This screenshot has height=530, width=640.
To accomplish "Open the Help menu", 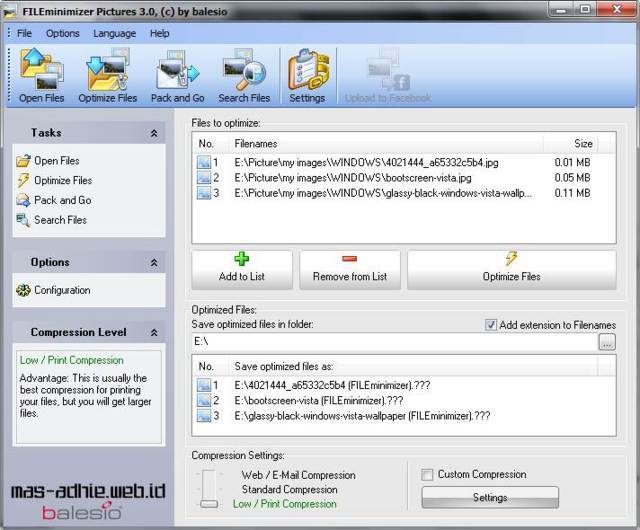I will [159, 33].
